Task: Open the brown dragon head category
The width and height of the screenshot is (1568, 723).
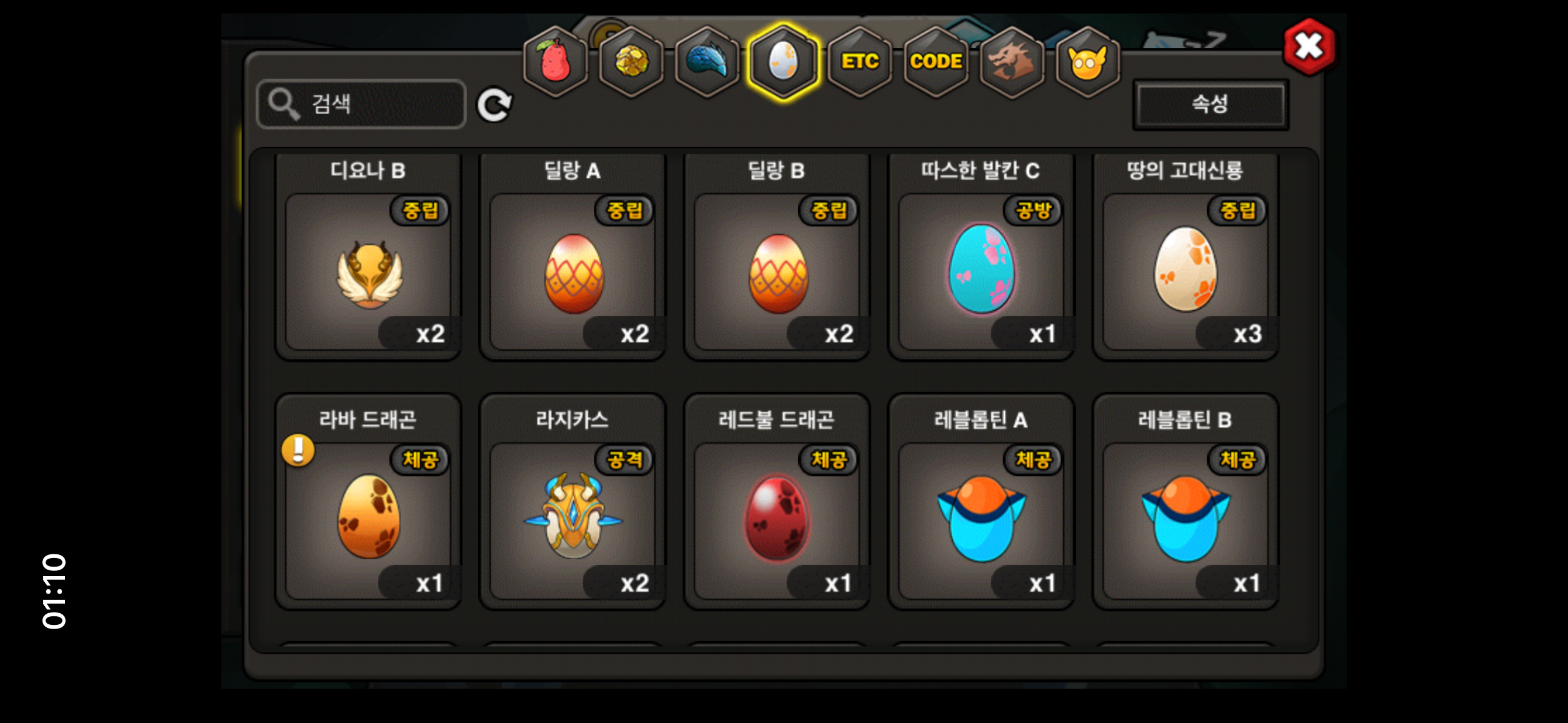Action: click(1012, 61)
